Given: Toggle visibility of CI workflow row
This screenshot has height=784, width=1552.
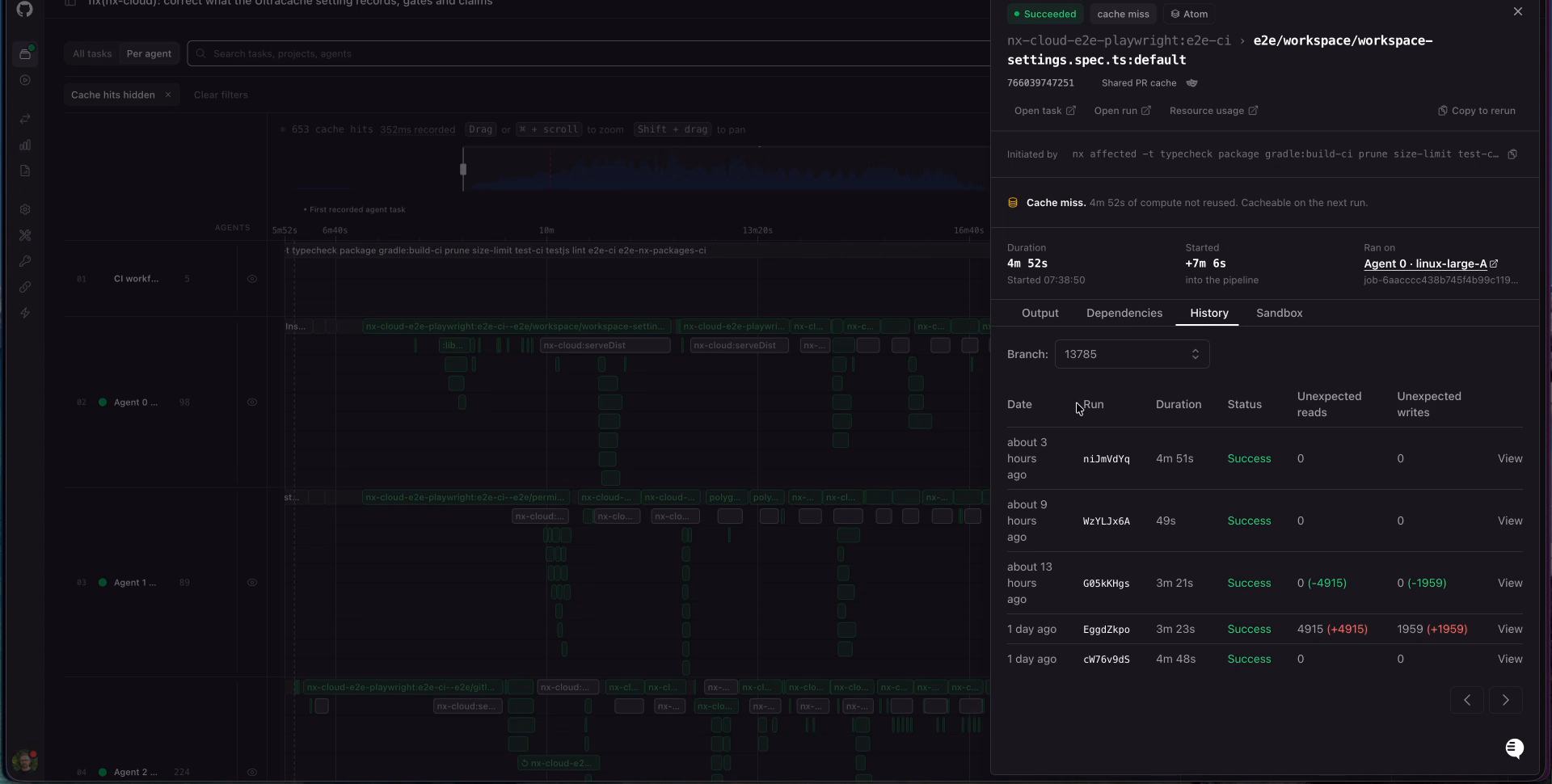Looking at the screenshot, I should [252, 279].
